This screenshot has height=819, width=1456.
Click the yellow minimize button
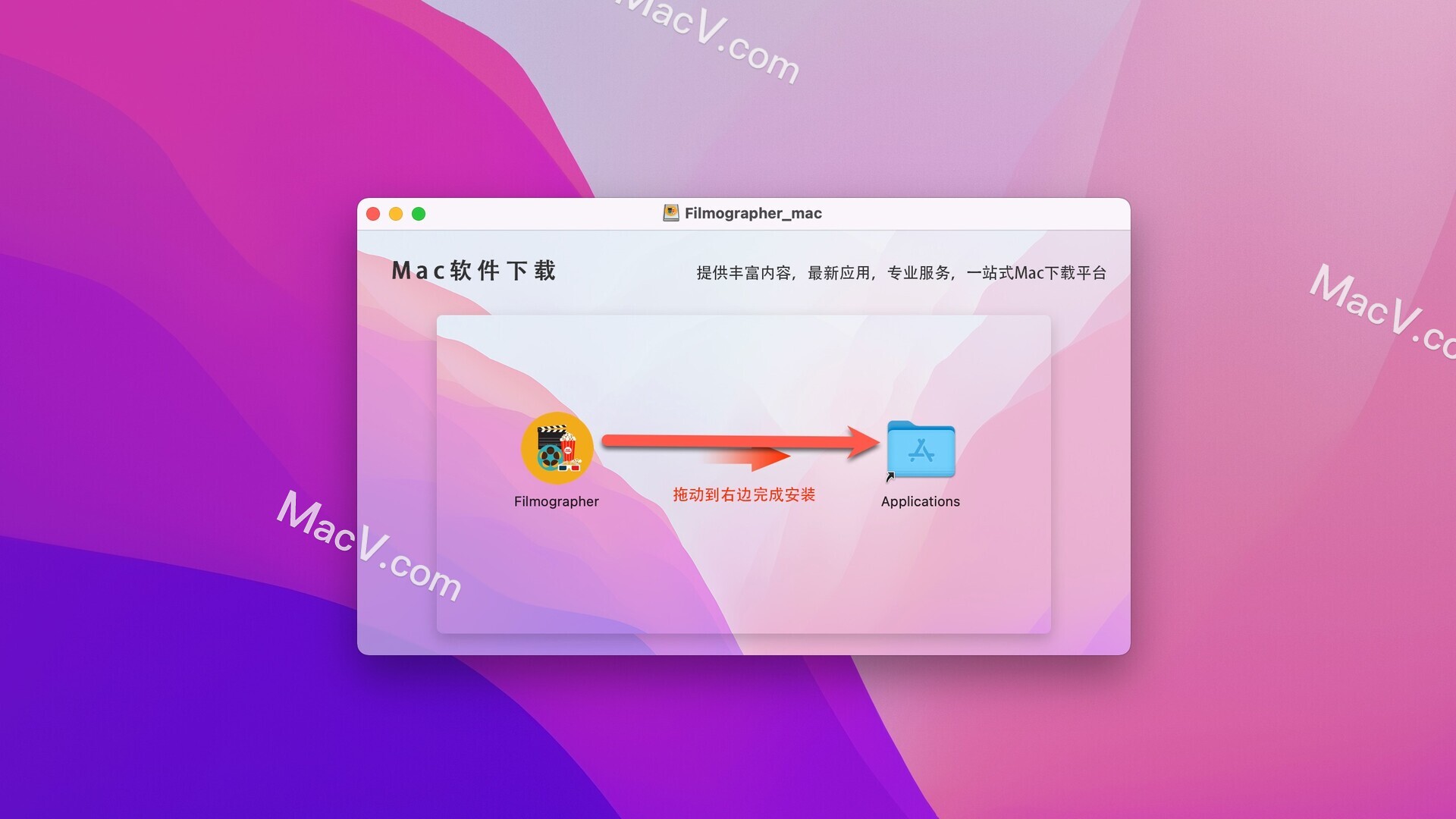[398, 213]
